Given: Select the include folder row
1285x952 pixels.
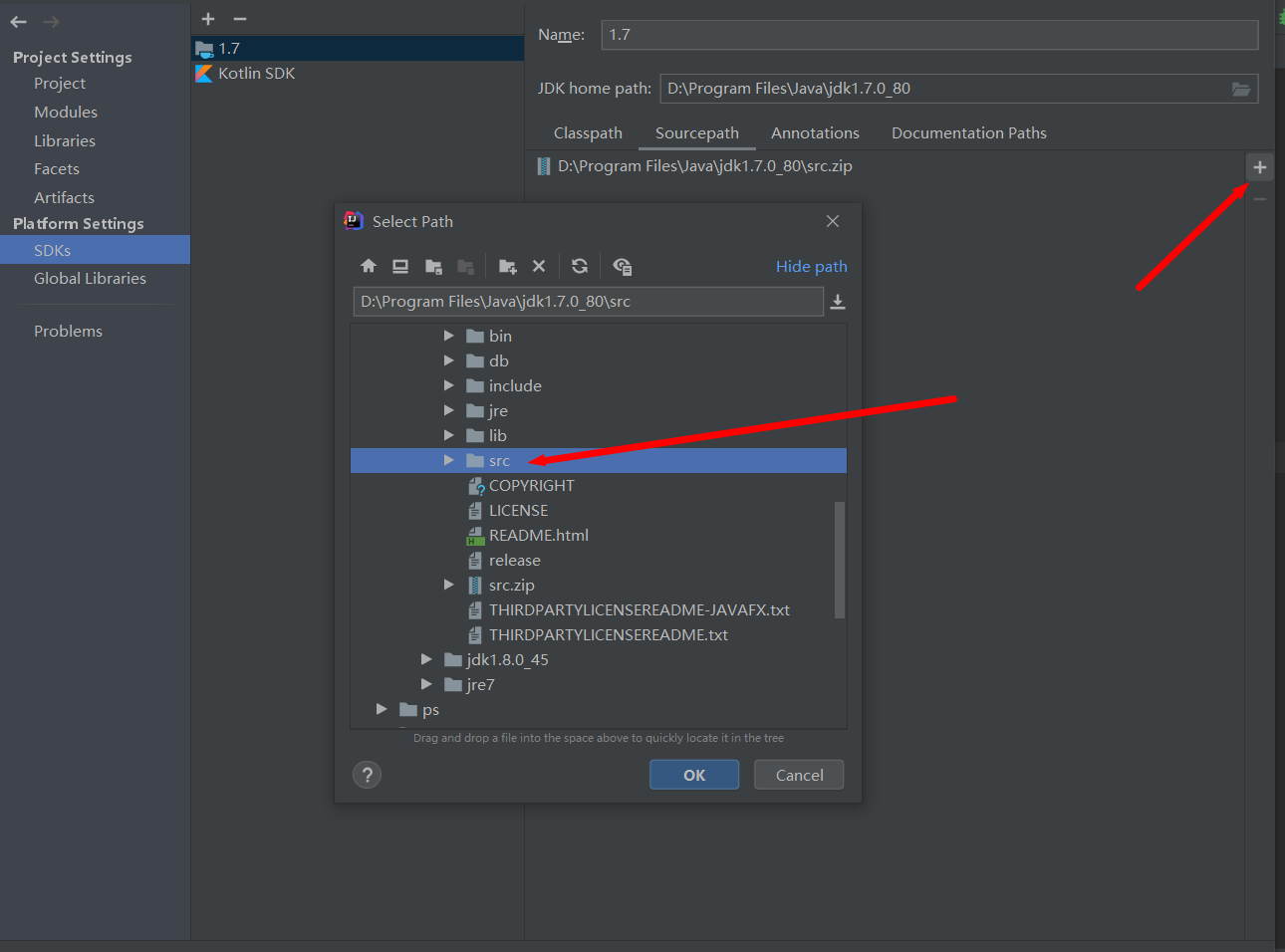Looking at the screenshot, I should (x=598, y=385).
